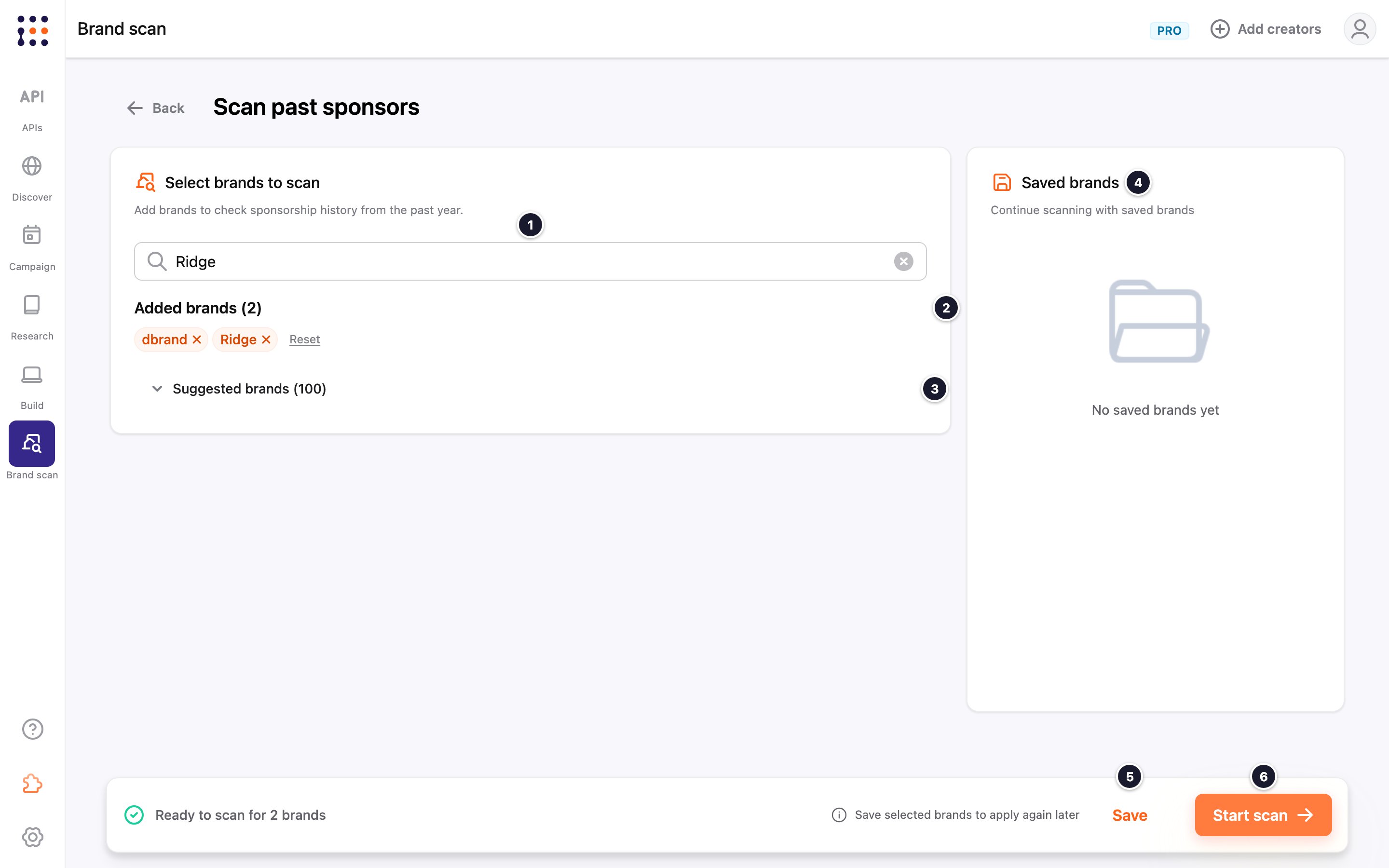The width and height of the screenshot is (1389, 868).
Task: Save the selected brands
Action: [1130, 815]
